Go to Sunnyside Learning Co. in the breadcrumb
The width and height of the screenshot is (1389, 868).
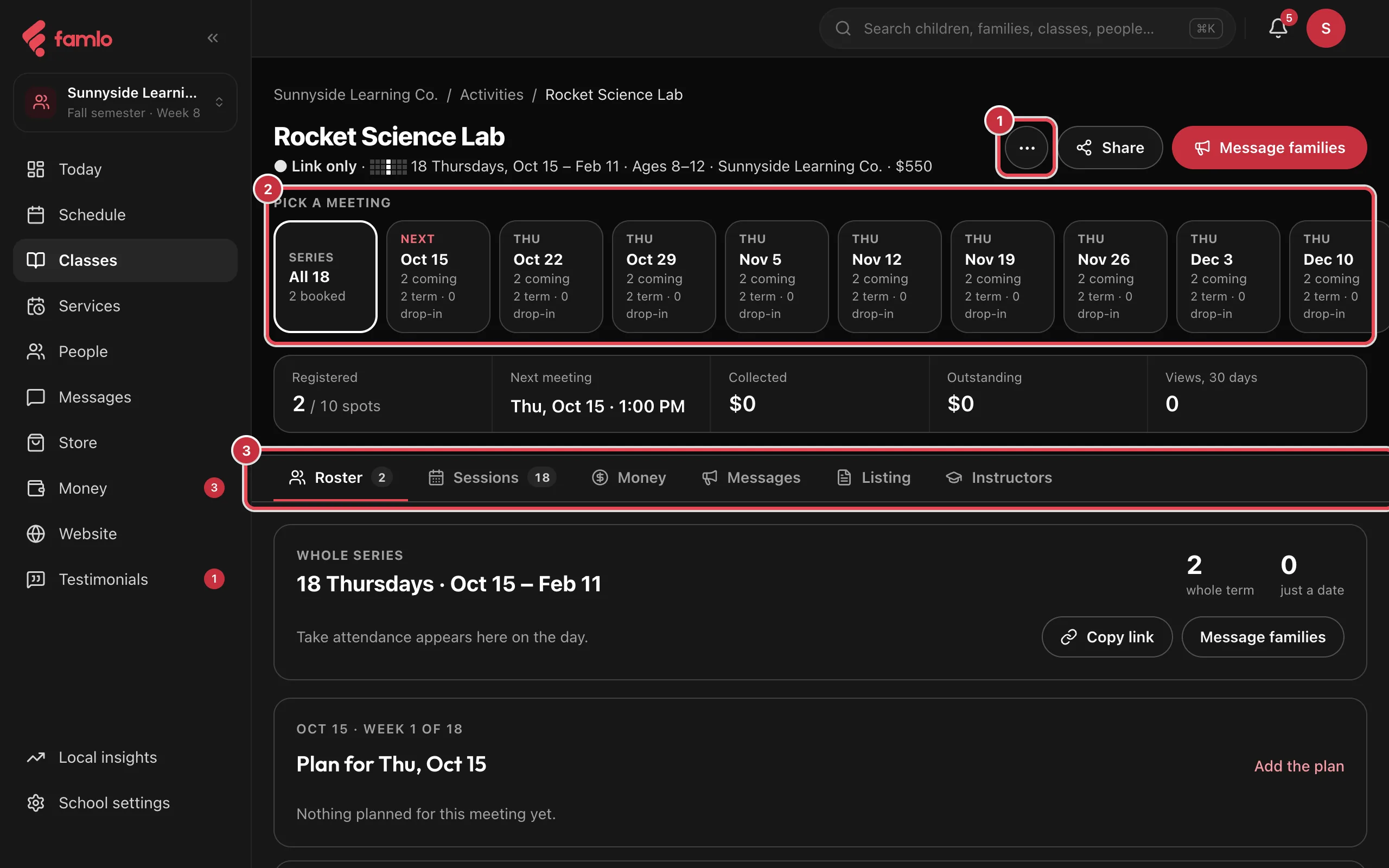click(x=356, y=95)
